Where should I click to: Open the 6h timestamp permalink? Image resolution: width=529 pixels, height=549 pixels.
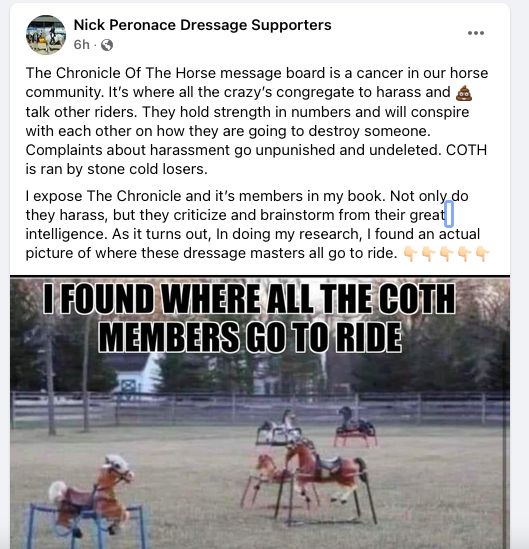[82, 45]
